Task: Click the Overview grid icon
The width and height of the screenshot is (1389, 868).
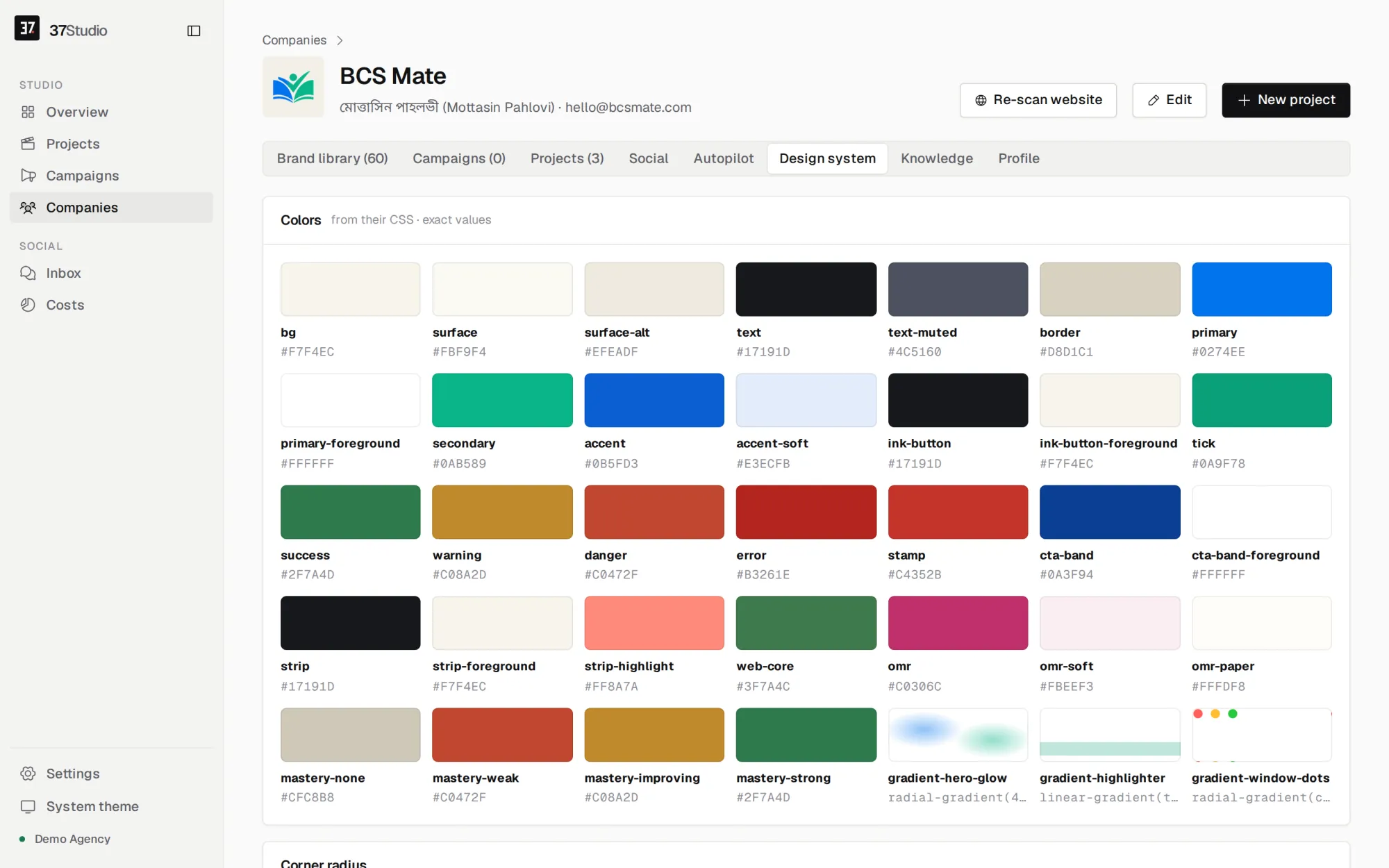Action: coord(28,112)
